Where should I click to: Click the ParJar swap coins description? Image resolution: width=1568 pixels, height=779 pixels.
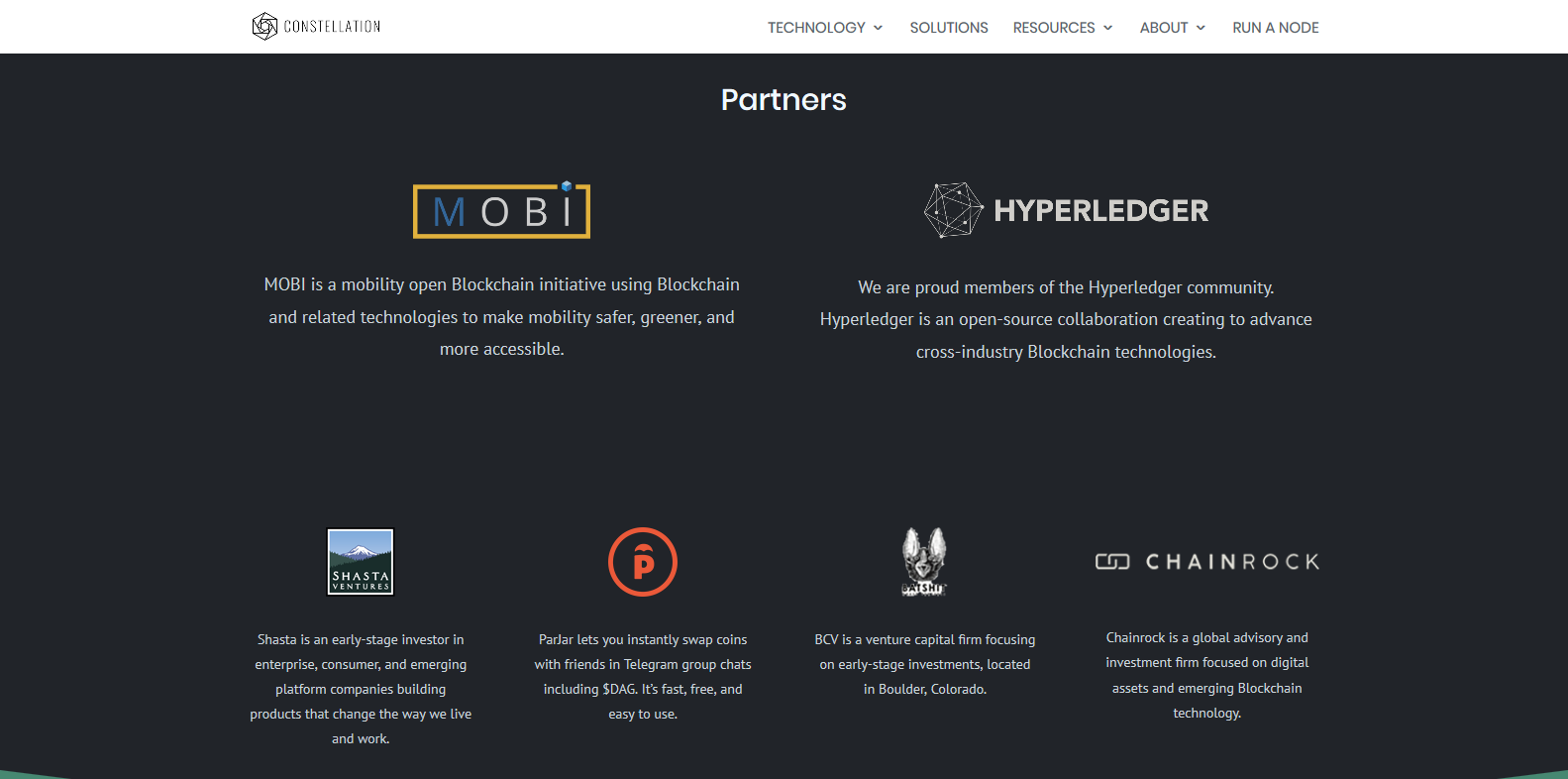[643, 677]
